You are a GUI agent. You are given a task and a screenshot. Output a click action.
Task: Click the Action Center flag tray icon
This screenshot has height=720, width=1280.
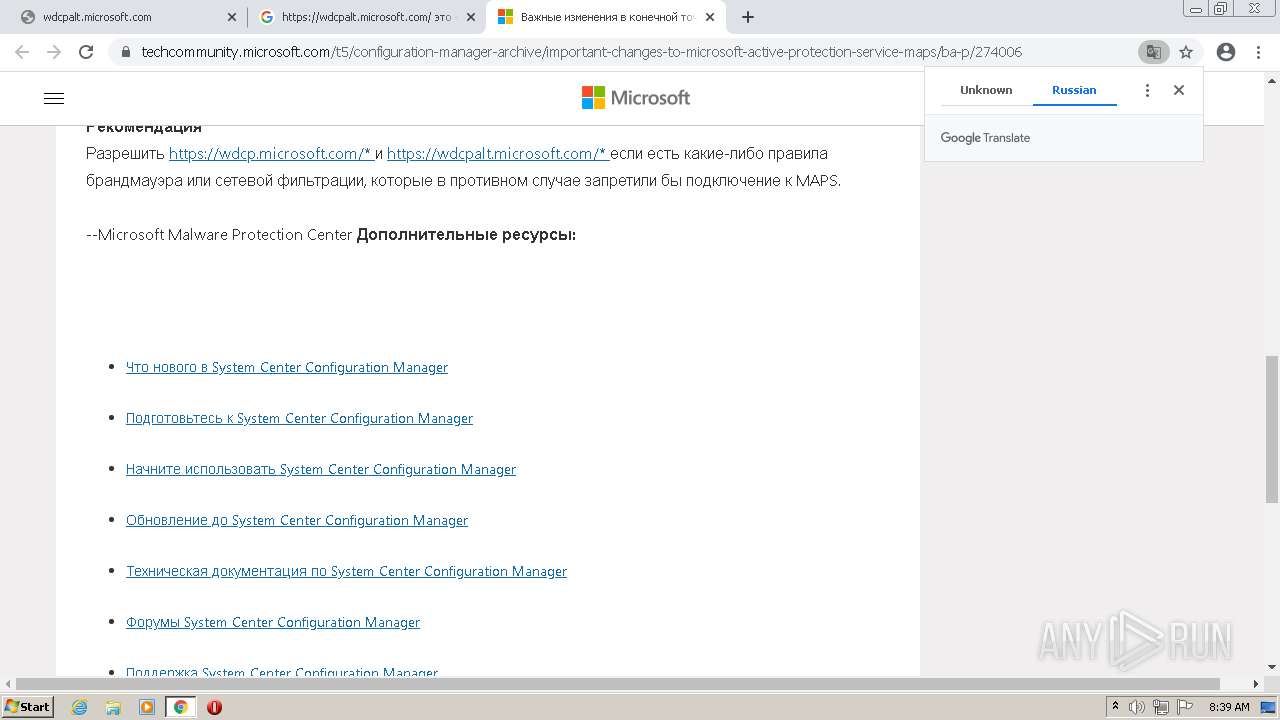pos(1186,707)
